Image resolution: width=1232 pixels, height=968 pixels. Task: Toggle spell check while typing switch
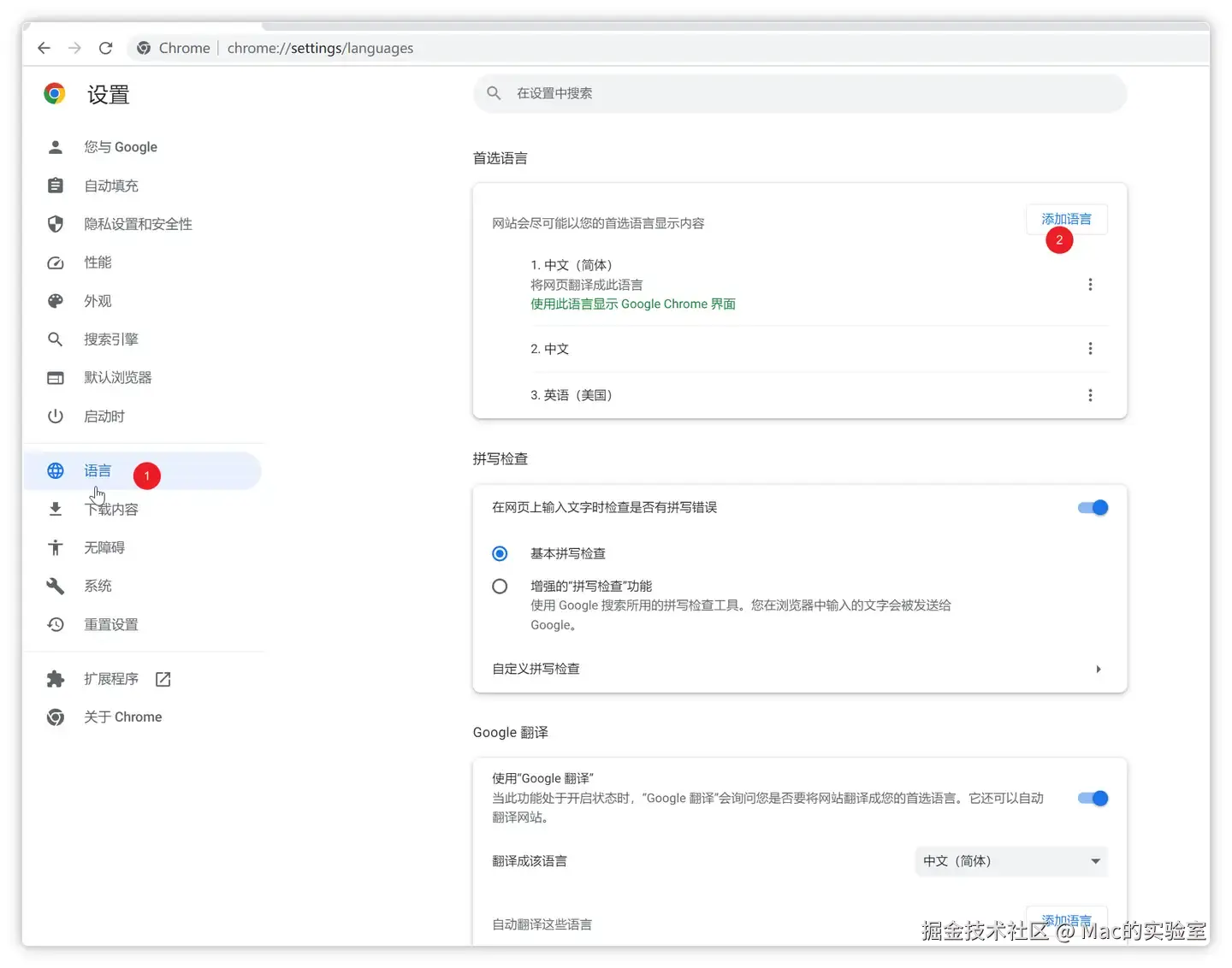[1093, 508]
